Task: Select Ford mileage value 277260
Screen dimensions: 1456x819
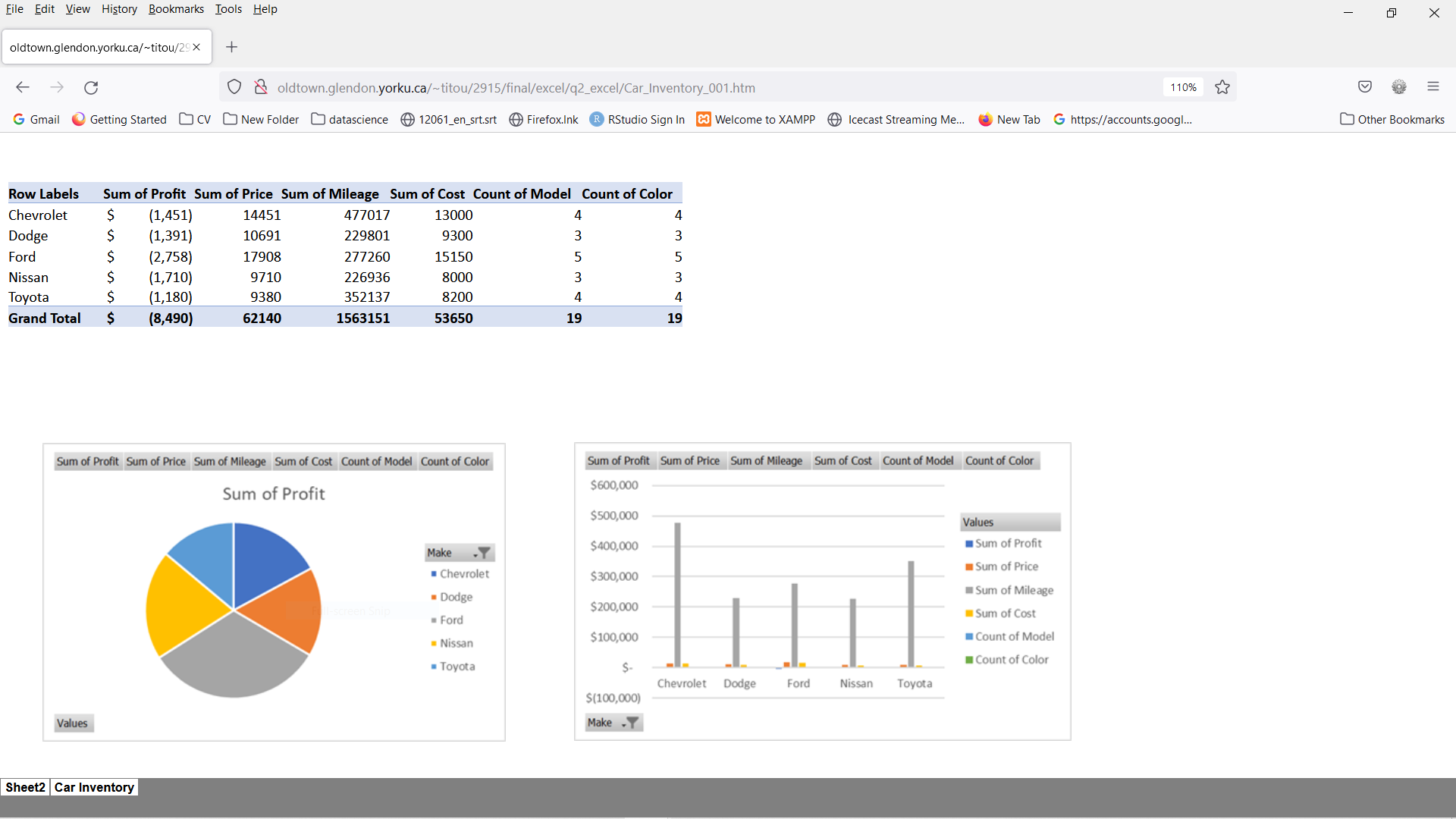Action: (367, 257)
